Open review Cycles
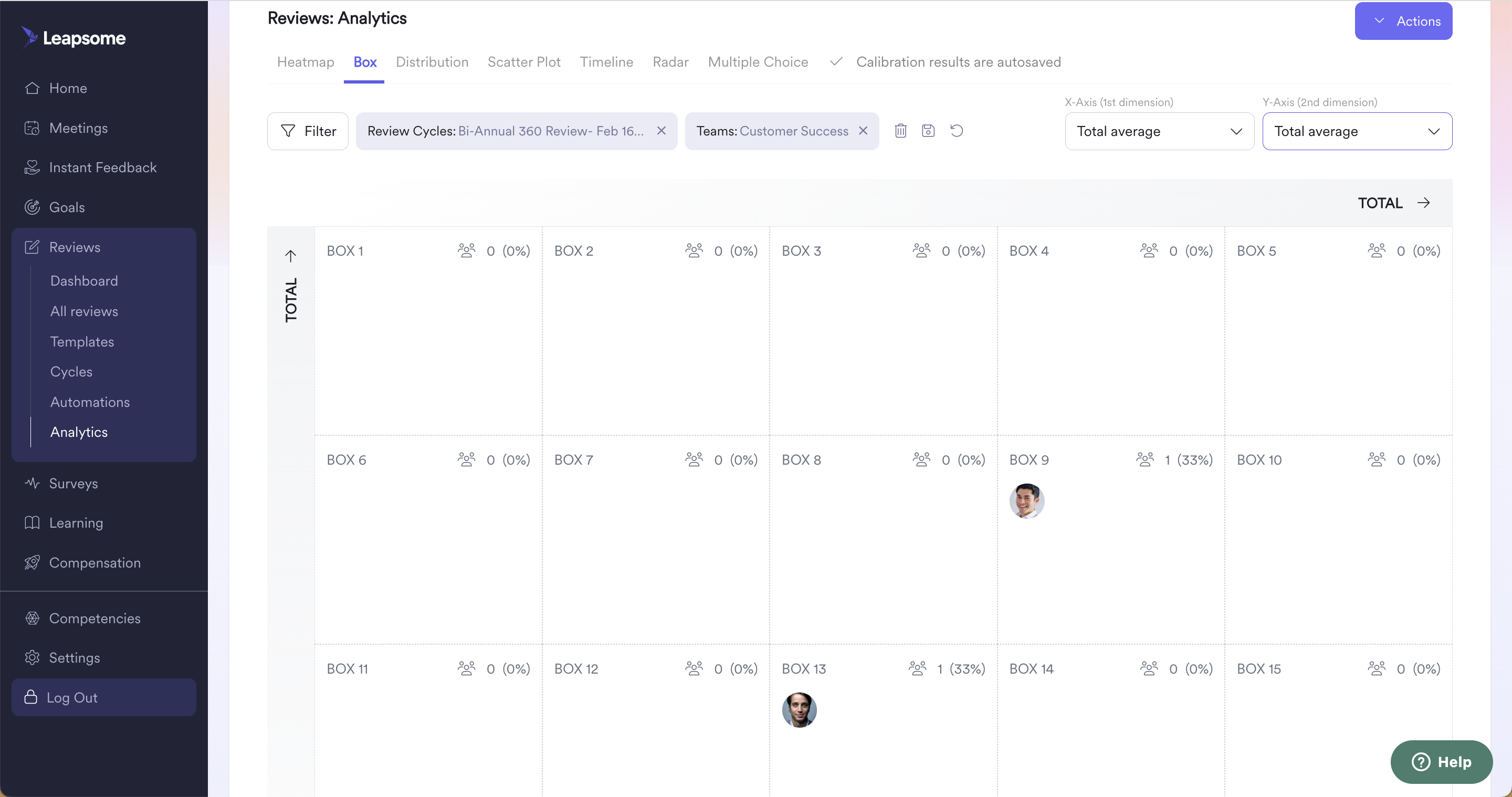1512x797 pixels. pyautogui.click(x=71, y=372)
